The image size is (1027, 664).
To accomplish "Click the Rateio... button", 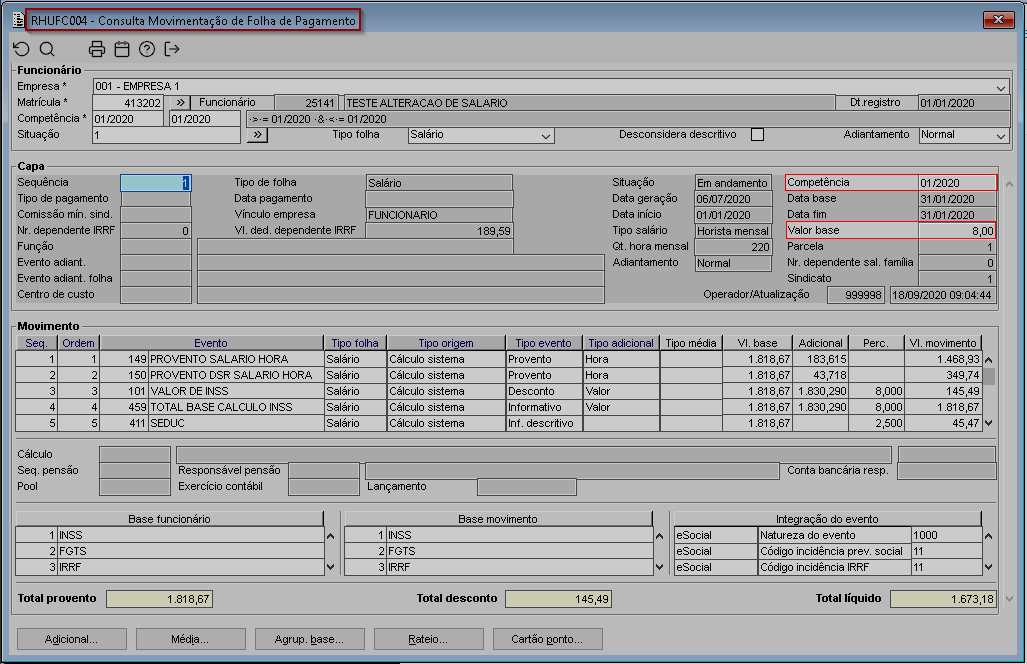I will coord(428,639).
